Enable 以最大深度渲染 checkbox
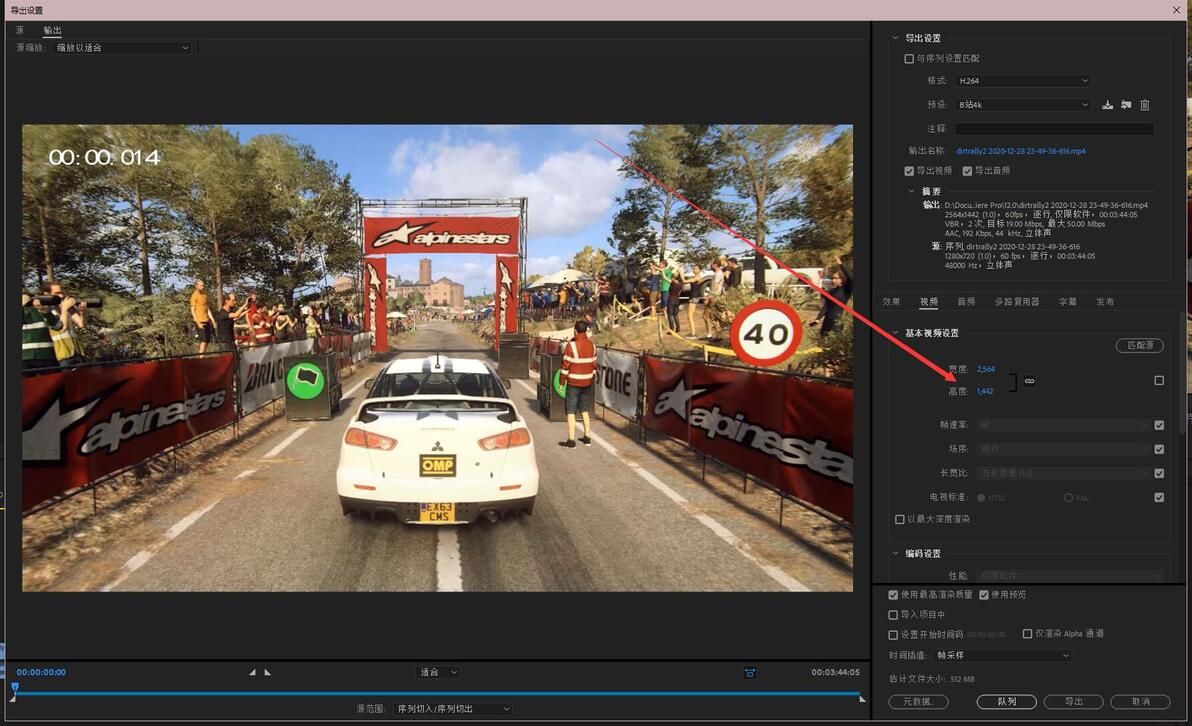The height and width of the screenshot is (726, 1192). click(899, 519)
